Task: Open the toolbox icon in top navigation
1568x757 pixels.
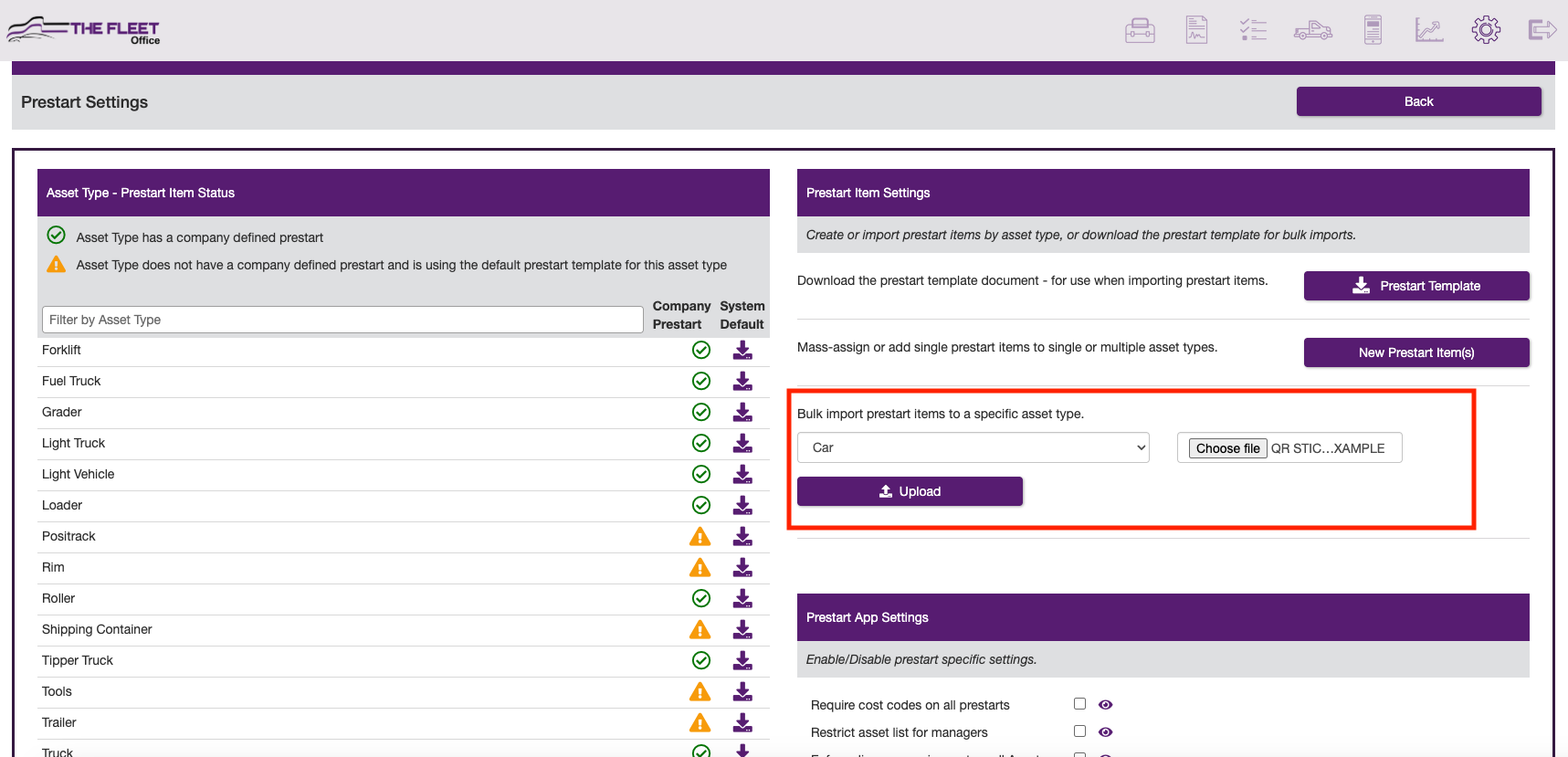Action: [1140, 30]
